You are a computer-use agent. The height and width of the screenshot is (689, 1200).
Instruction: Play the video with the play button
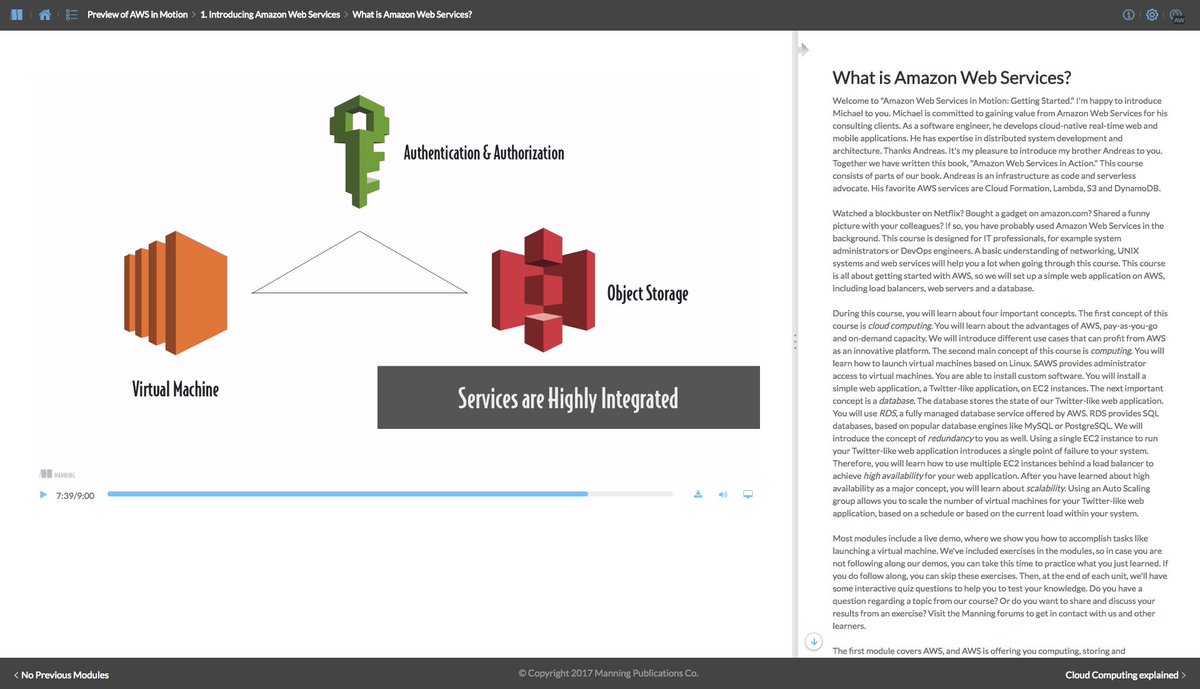tap(43, 494)
